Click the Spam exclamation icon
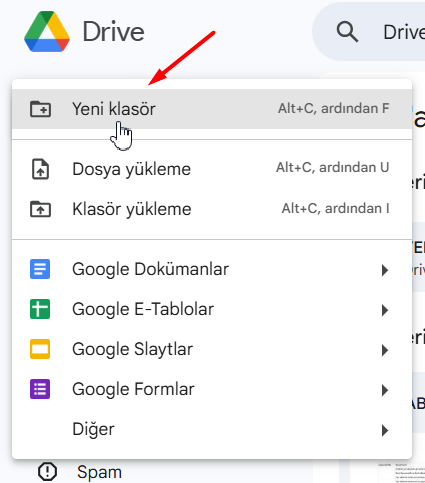 click(47, 471)
